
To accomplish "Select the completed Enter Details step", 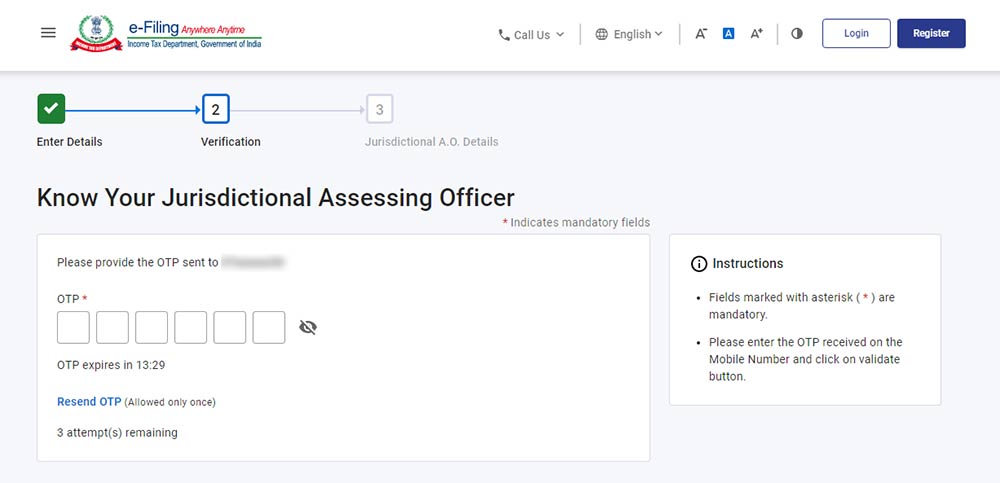I will click(x=51, y=108).
